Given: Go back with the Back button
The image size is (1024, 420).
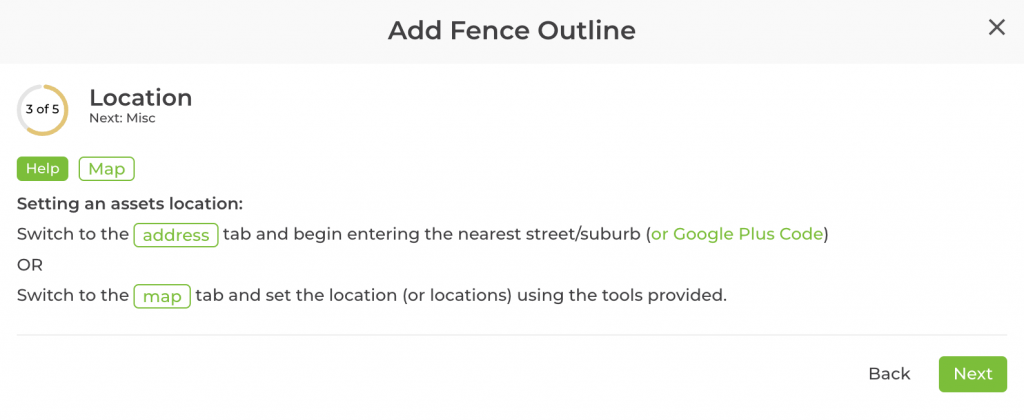Looking at the screenshot, I should pyautogui.click(x=889, y=374).
